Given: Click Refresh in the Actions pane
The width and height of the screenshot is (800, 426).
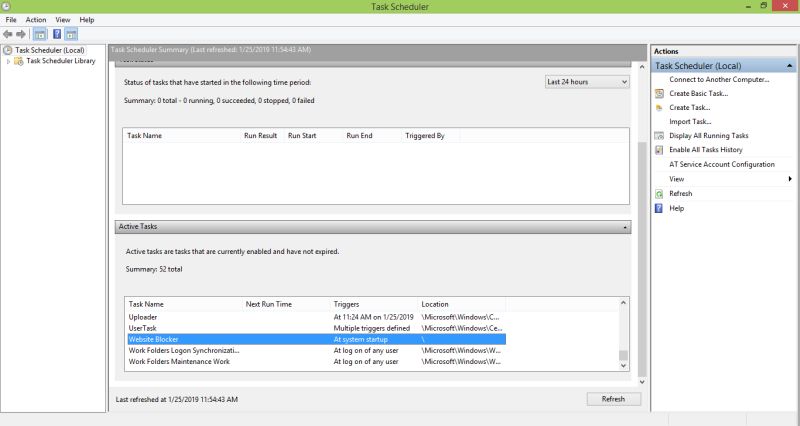Looking at the screenshot, I should click(x=681, y=194).
